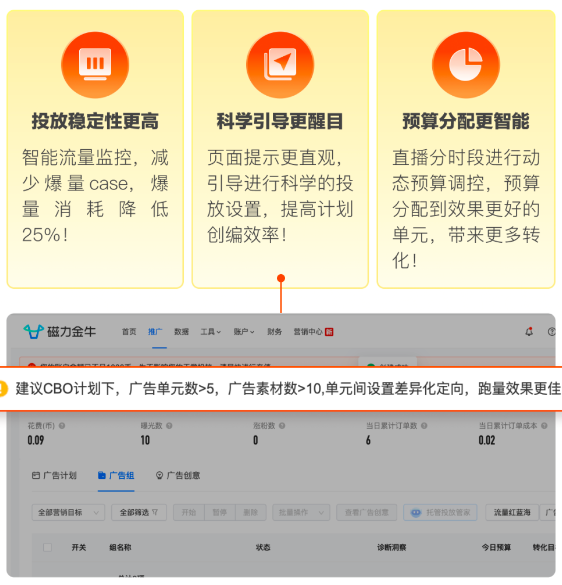Click the 全部筛选 filter button
The width and height of the screenshot is (562, 585).
(139, 512)
